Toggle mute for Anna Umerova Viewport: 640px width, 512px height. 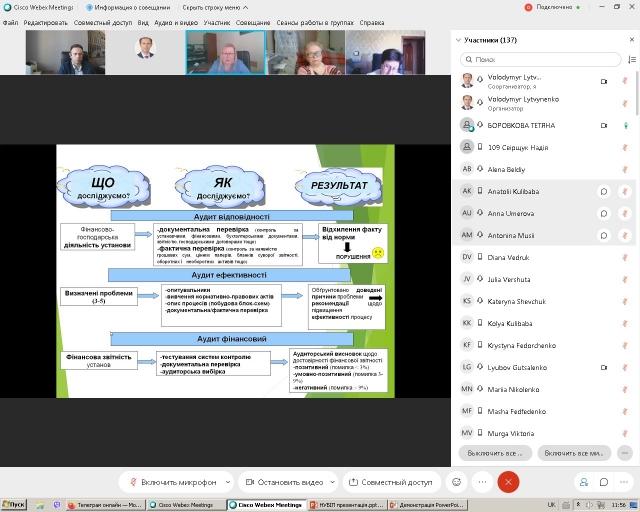[625, 214]
